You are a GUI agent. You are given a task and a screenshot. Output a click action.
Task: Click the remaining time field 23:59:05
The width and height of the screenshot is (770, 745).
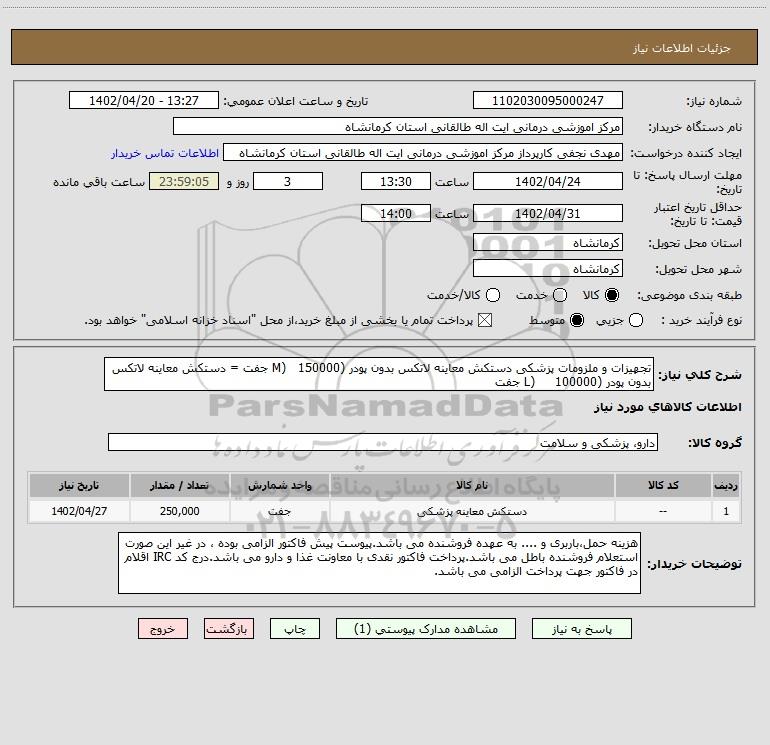point(184,182)
